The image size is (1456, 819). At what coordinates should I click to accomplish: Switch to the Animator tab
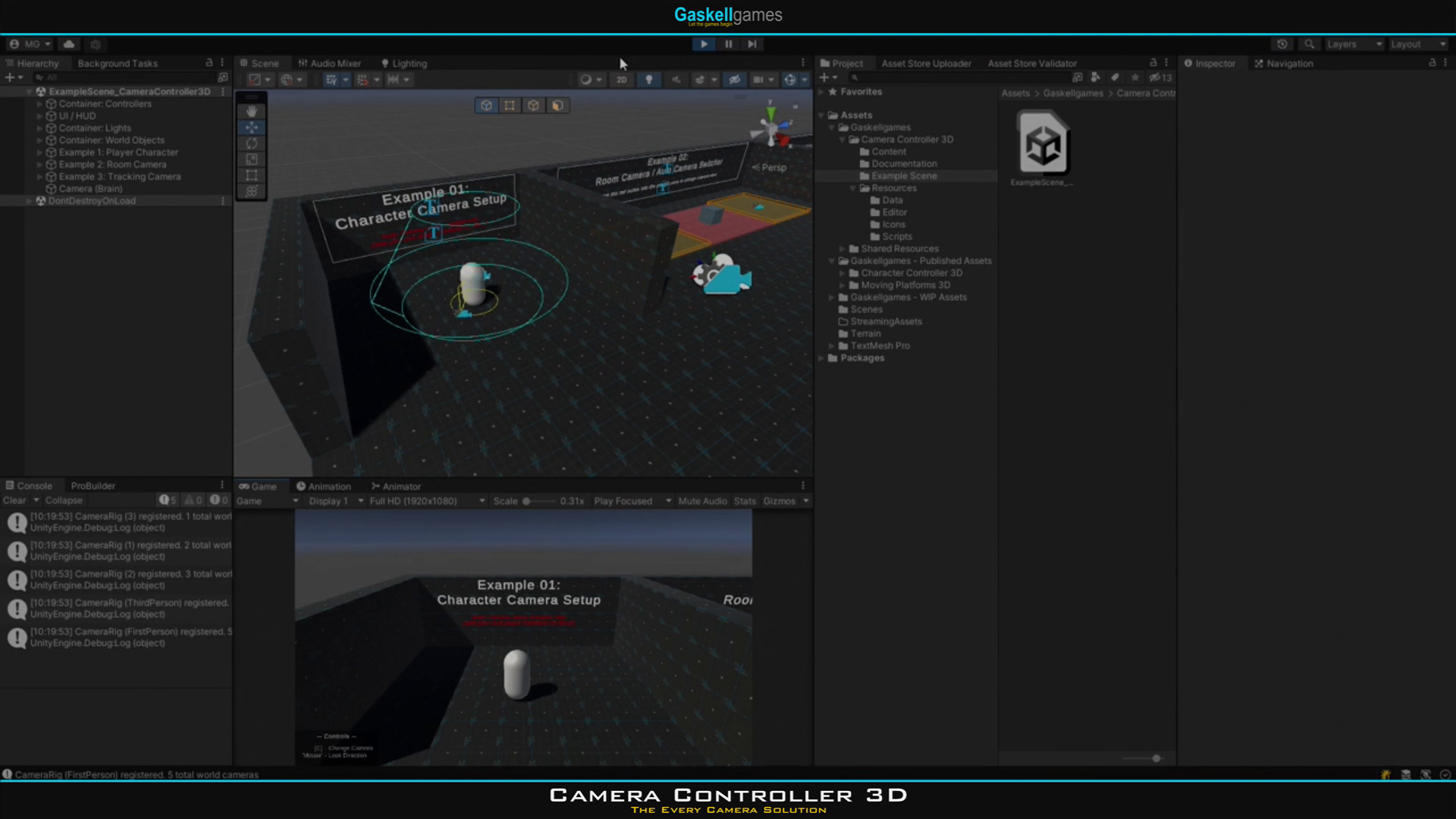pyautogui.click(x=396, y=487)
